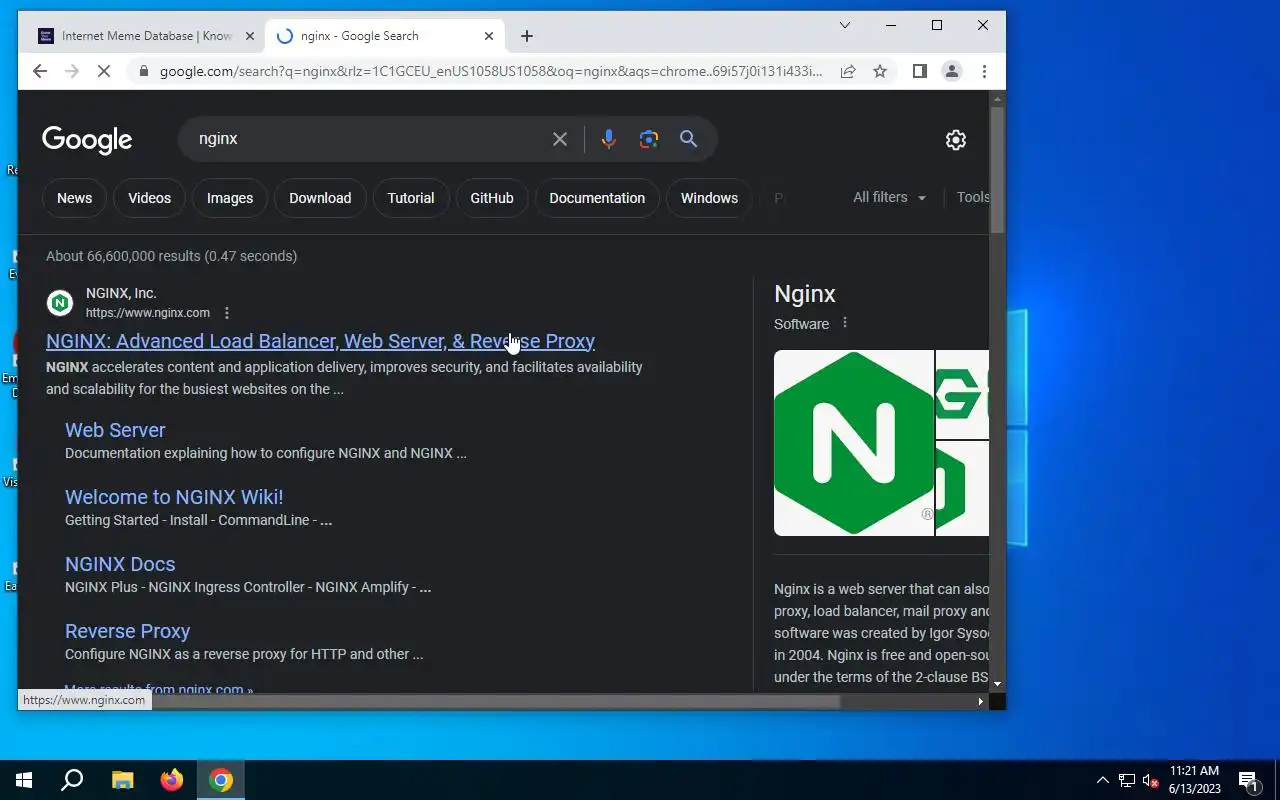
Task: Click the magnifier search button
Action: 688,139
